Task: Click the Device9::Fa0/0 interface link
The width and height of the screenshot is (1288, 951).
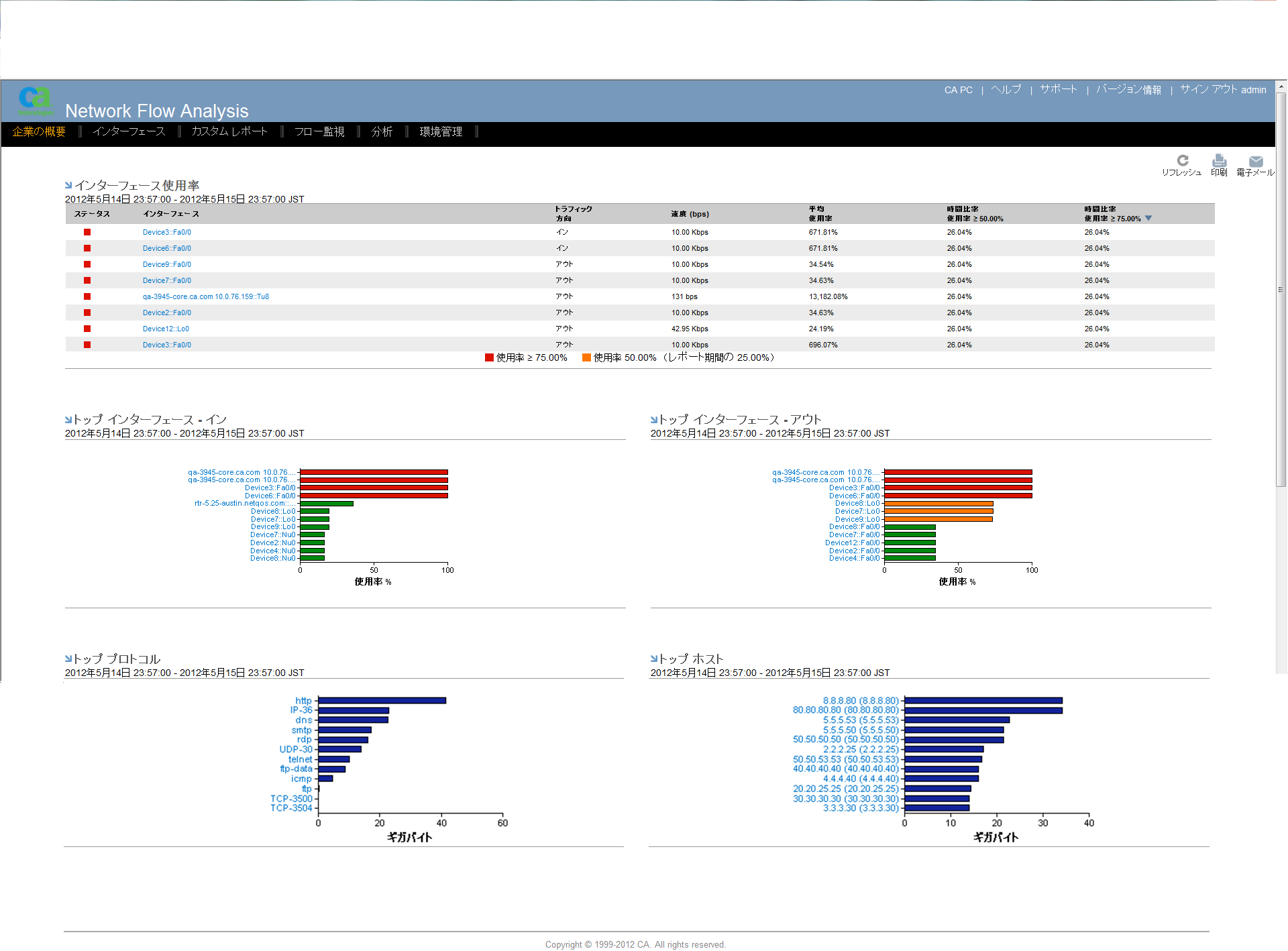Action: [166, 264]
